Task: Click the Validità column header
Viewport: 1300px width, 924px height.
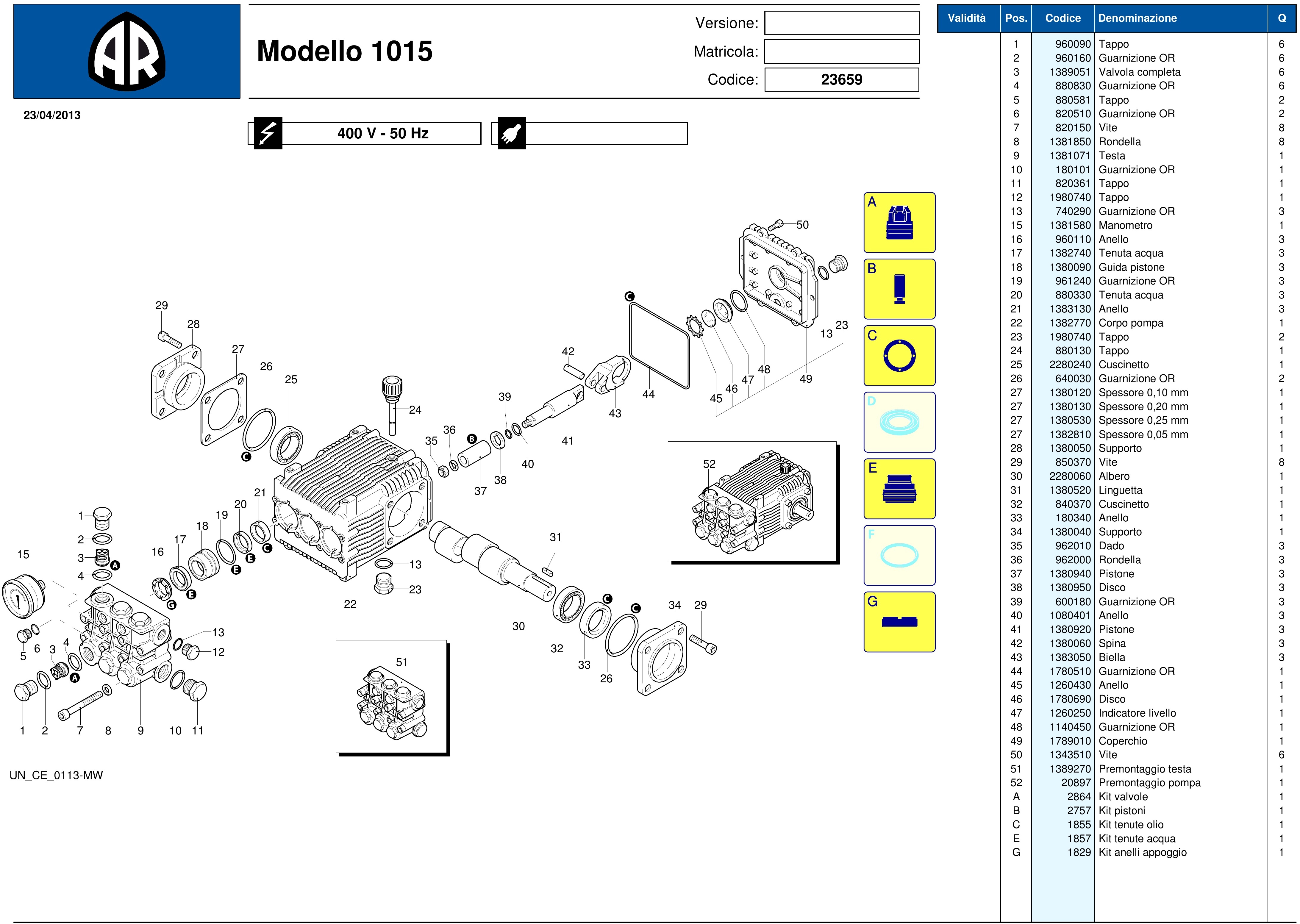Action: point(967,18)
